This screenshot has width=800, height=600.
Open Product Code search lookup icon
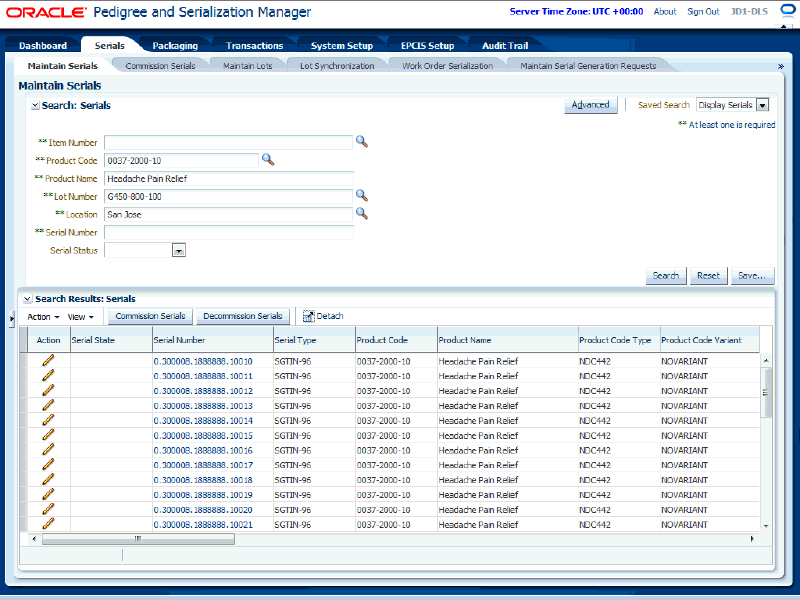[268, 160]
